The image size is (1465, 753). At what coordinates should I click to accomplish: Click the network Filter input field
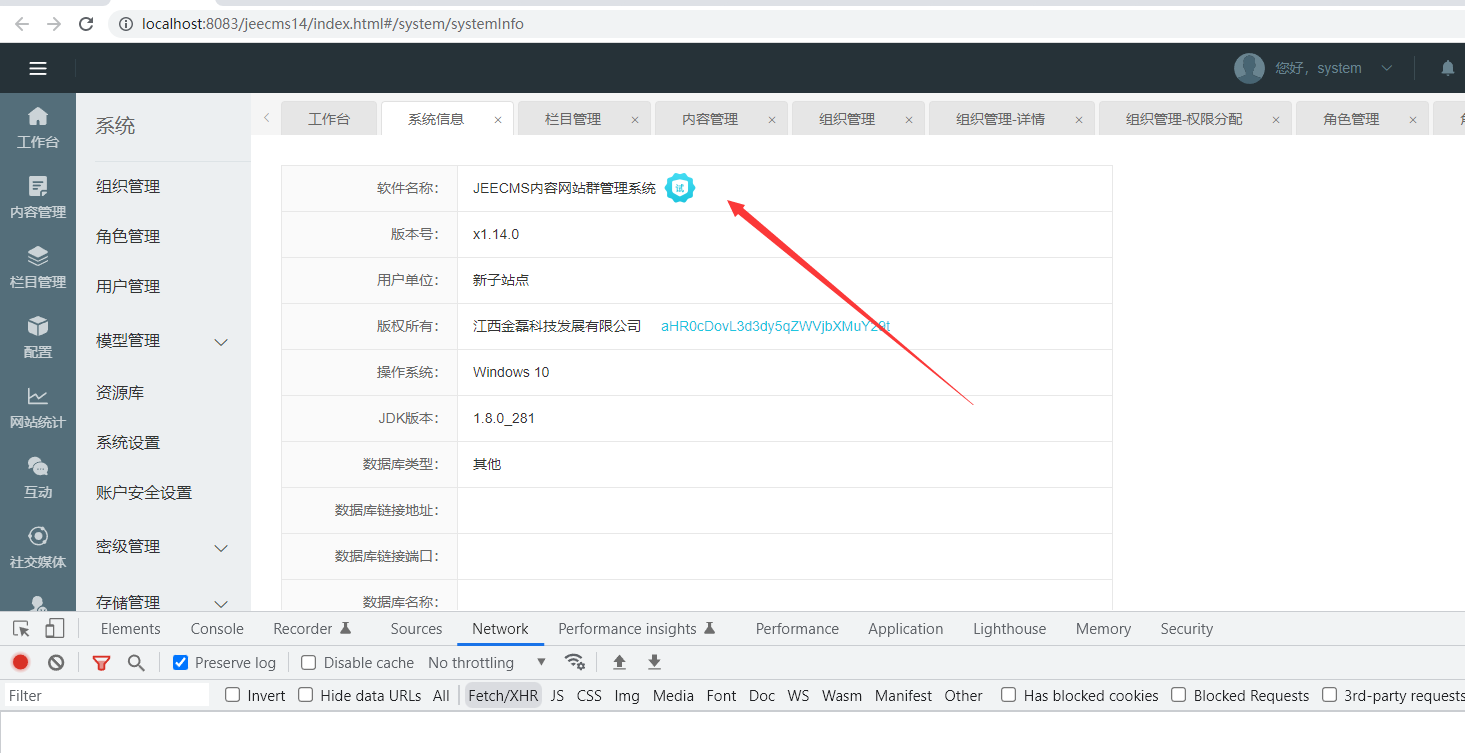coord(105,695)
